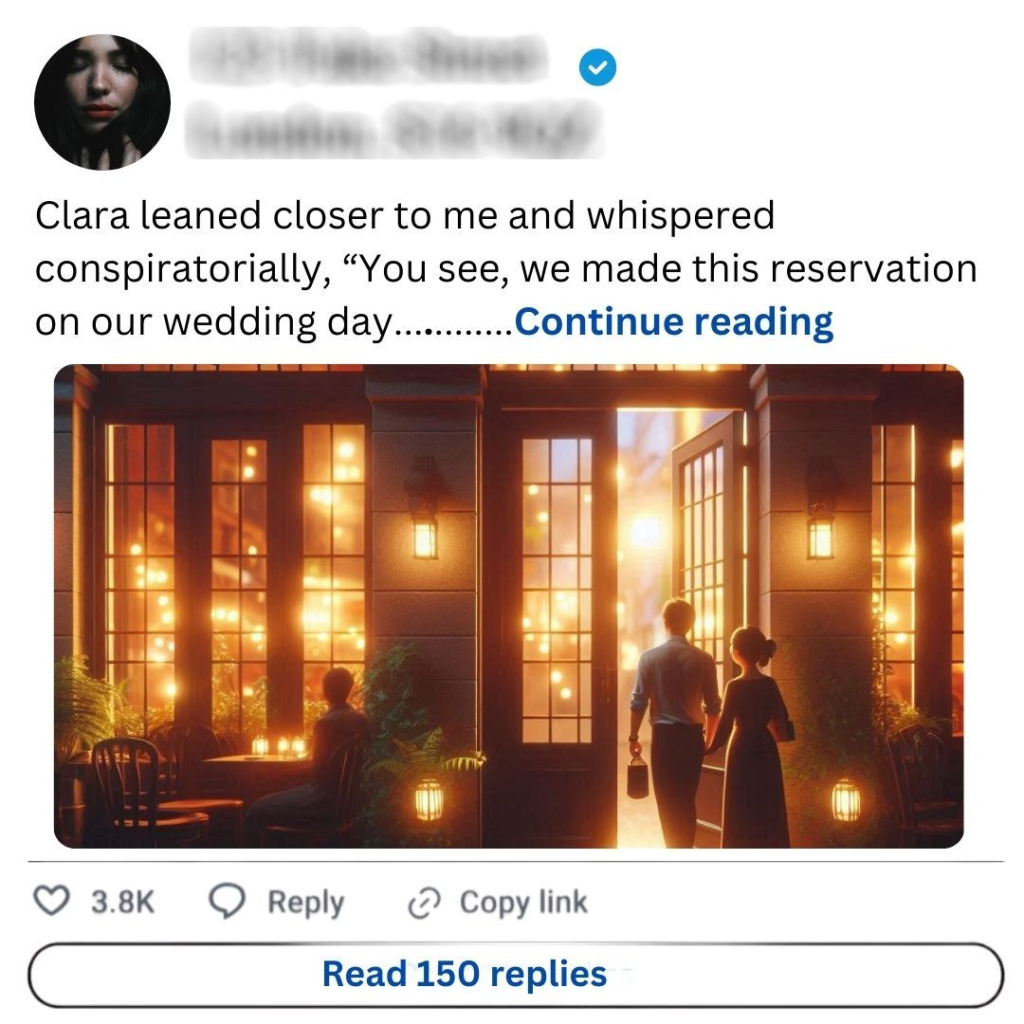Click the man seated at the table
Image resolution: width=1024 pixels, height=1024 pixels.
330,745
